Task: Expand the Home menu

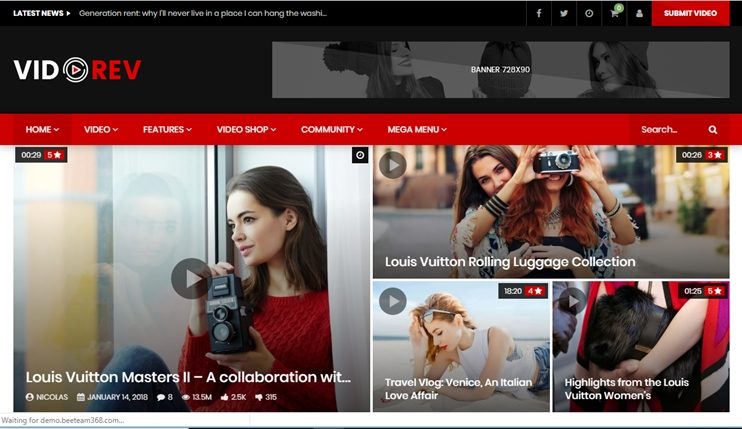Action: 42,129
